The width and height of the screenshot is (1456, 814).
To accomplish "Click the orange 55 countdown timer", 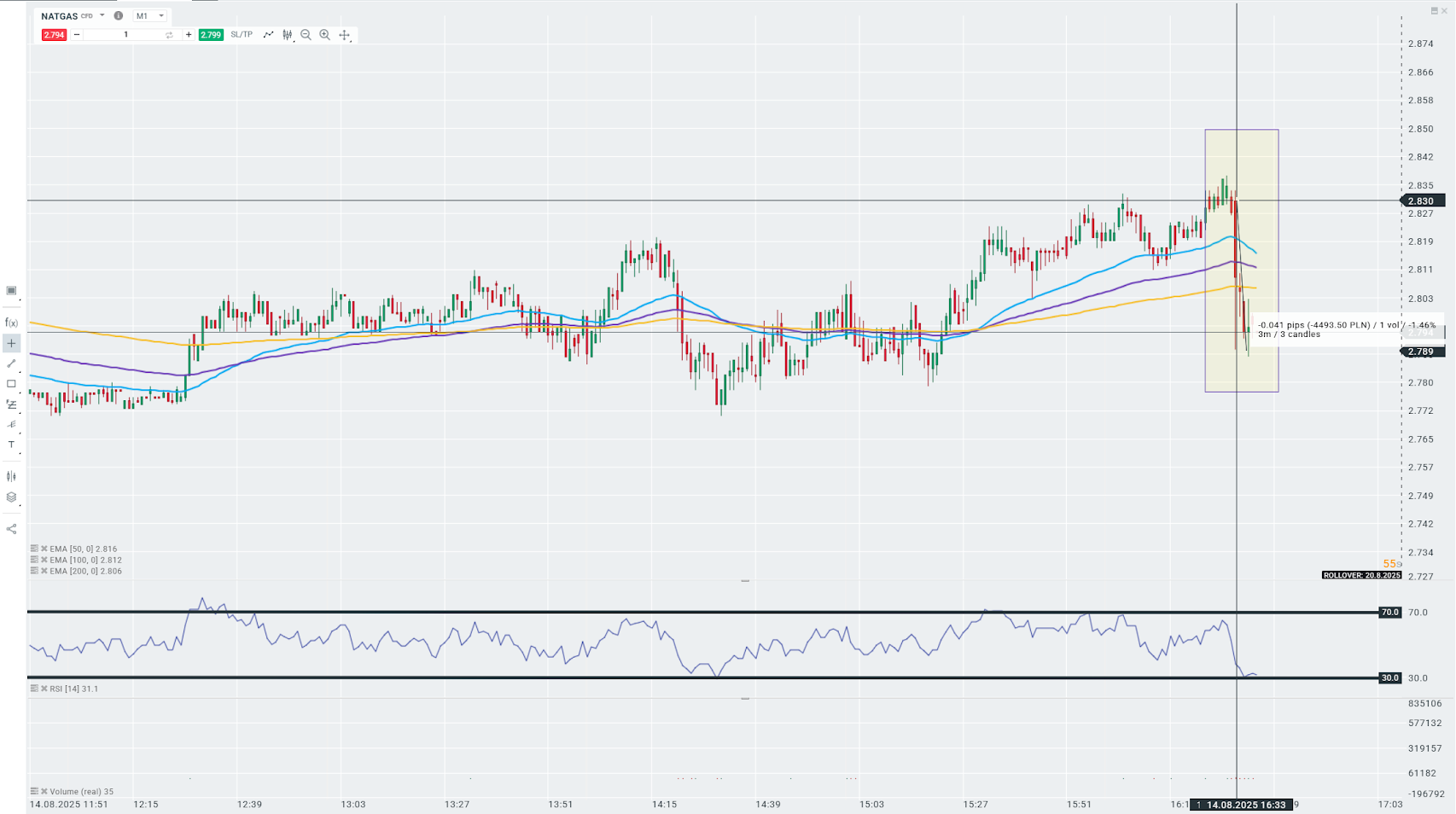I will [1390, 563].
